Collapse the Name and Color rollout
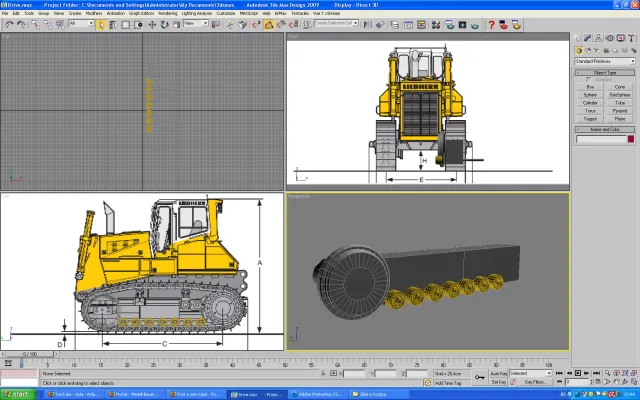Viewport: 640px width, 400px height. (605, 129)
